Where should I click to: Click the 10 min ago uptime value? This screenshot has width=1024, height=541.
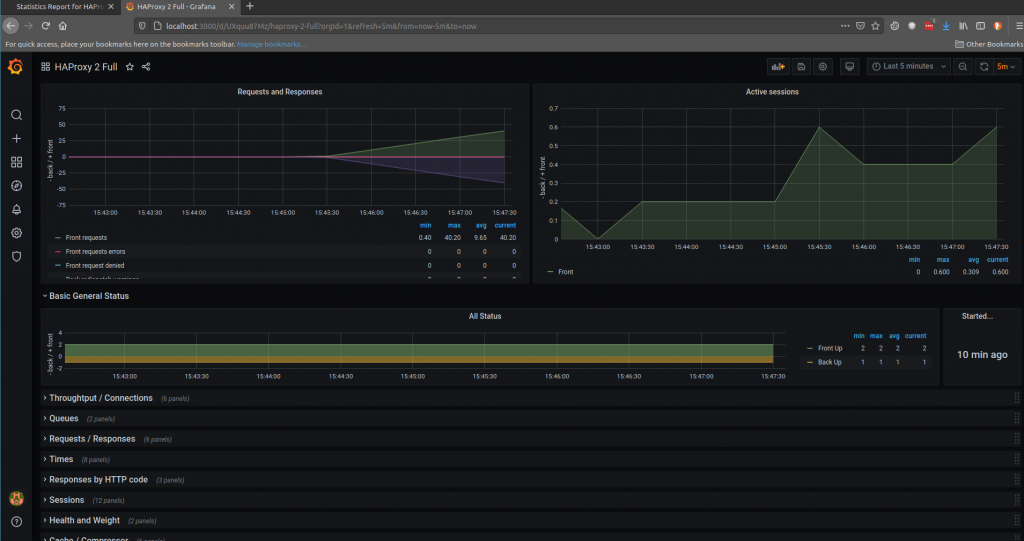pyautogui.click(x=982, y=355)
